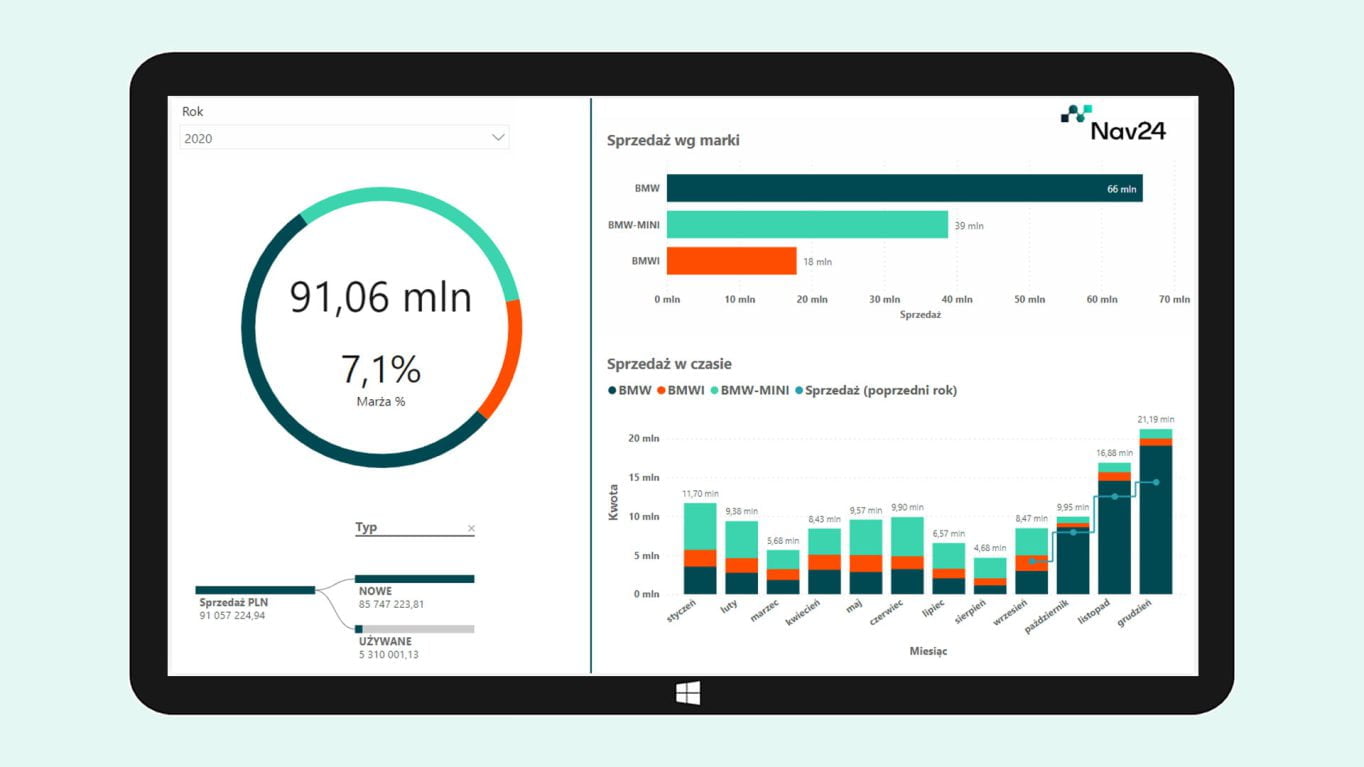Image resolution: width=1364 pixels, height=767 pixels.
Task: Click the Typ level header
Action: [366, 527]
